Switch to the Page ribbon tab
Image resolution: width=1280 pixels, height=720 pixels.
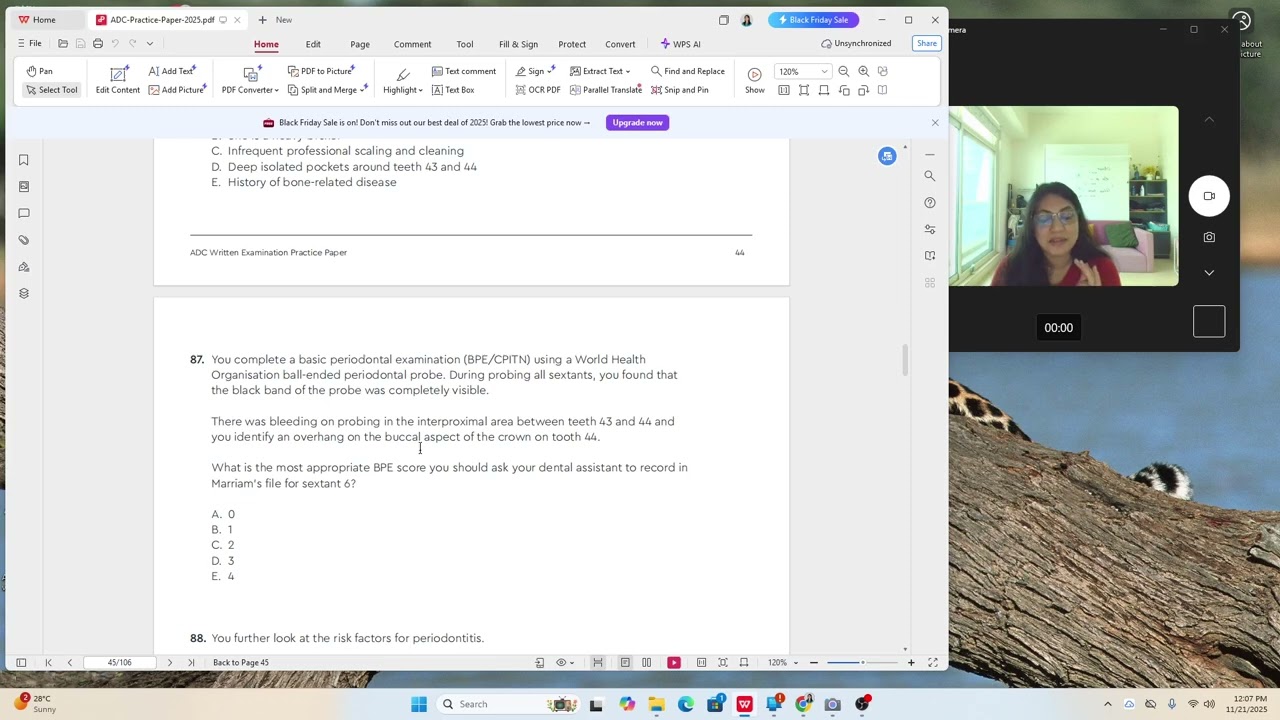pos(360,44)
